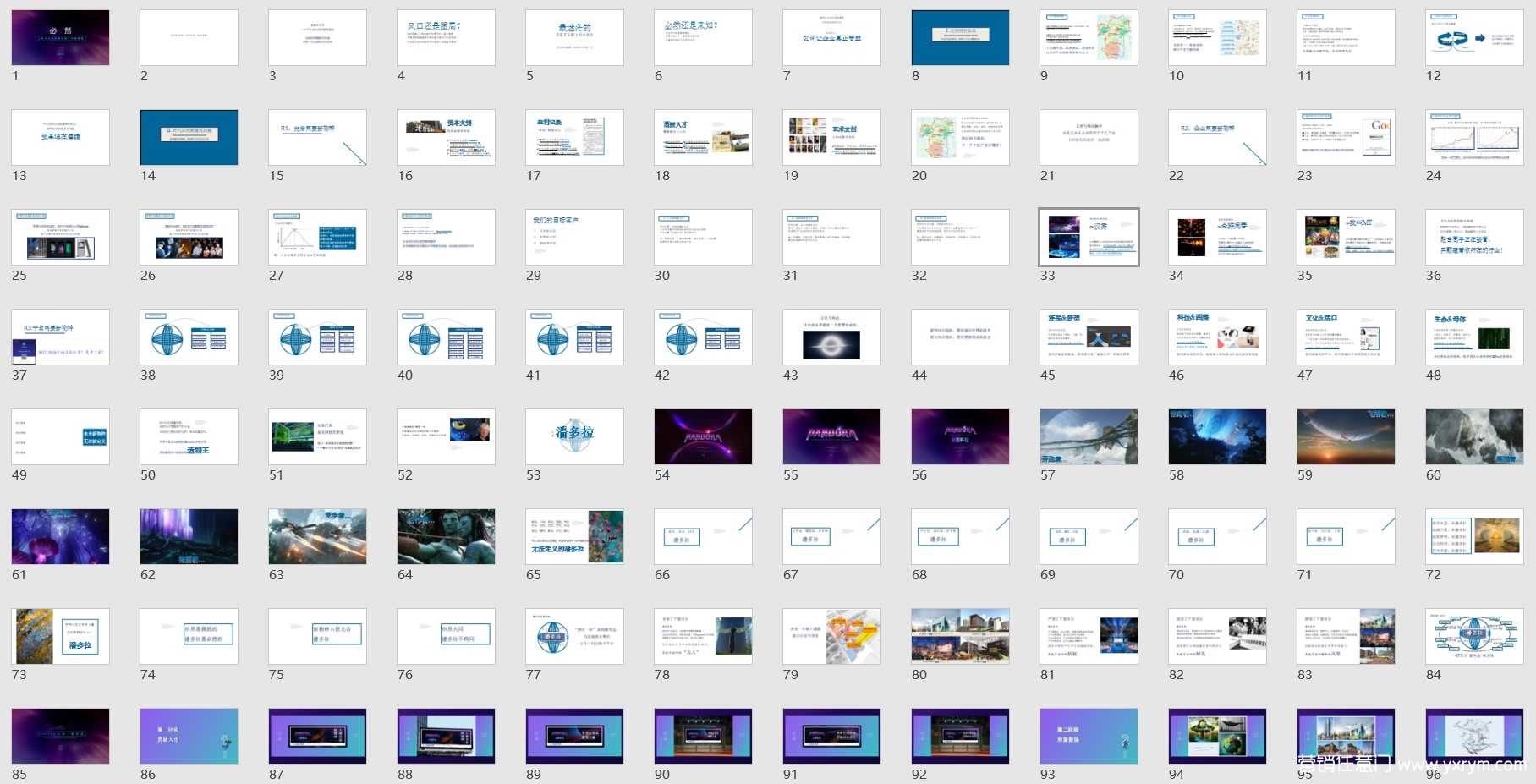Select slide 4 thumbnail

(446, 37)
